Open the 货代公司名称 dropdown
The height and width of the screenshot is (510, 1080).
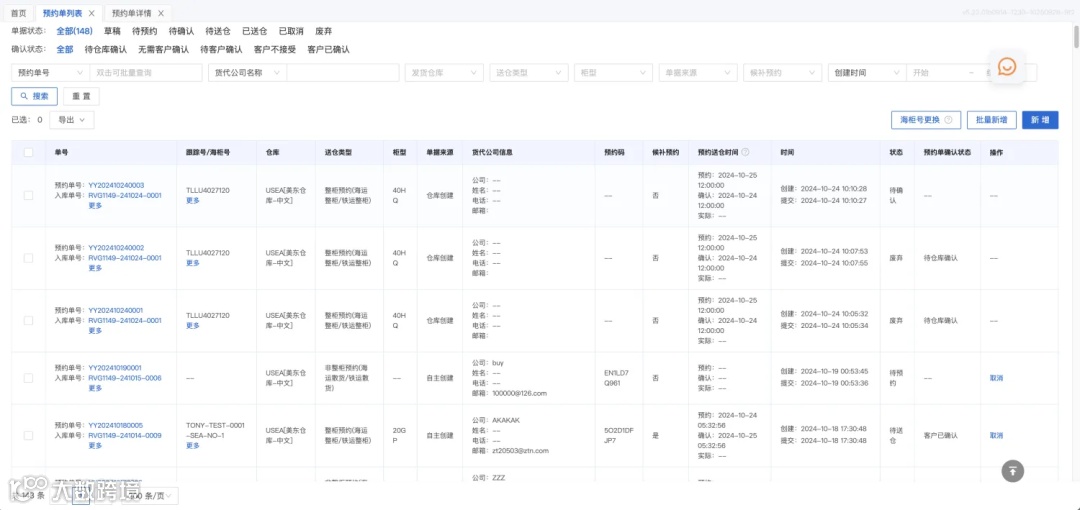[x=247, y=72]
